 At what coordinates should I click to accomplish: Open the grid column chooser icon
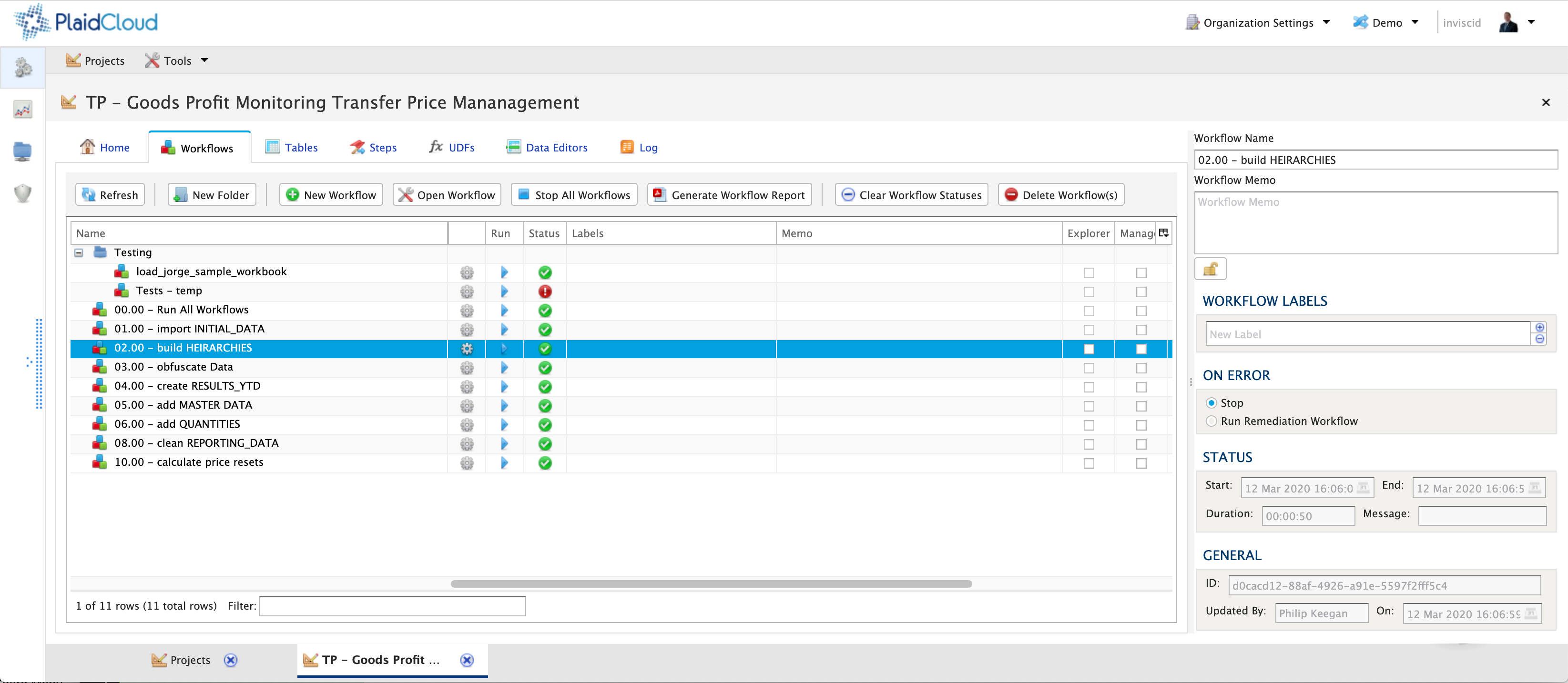click(x=1163, y=233)
